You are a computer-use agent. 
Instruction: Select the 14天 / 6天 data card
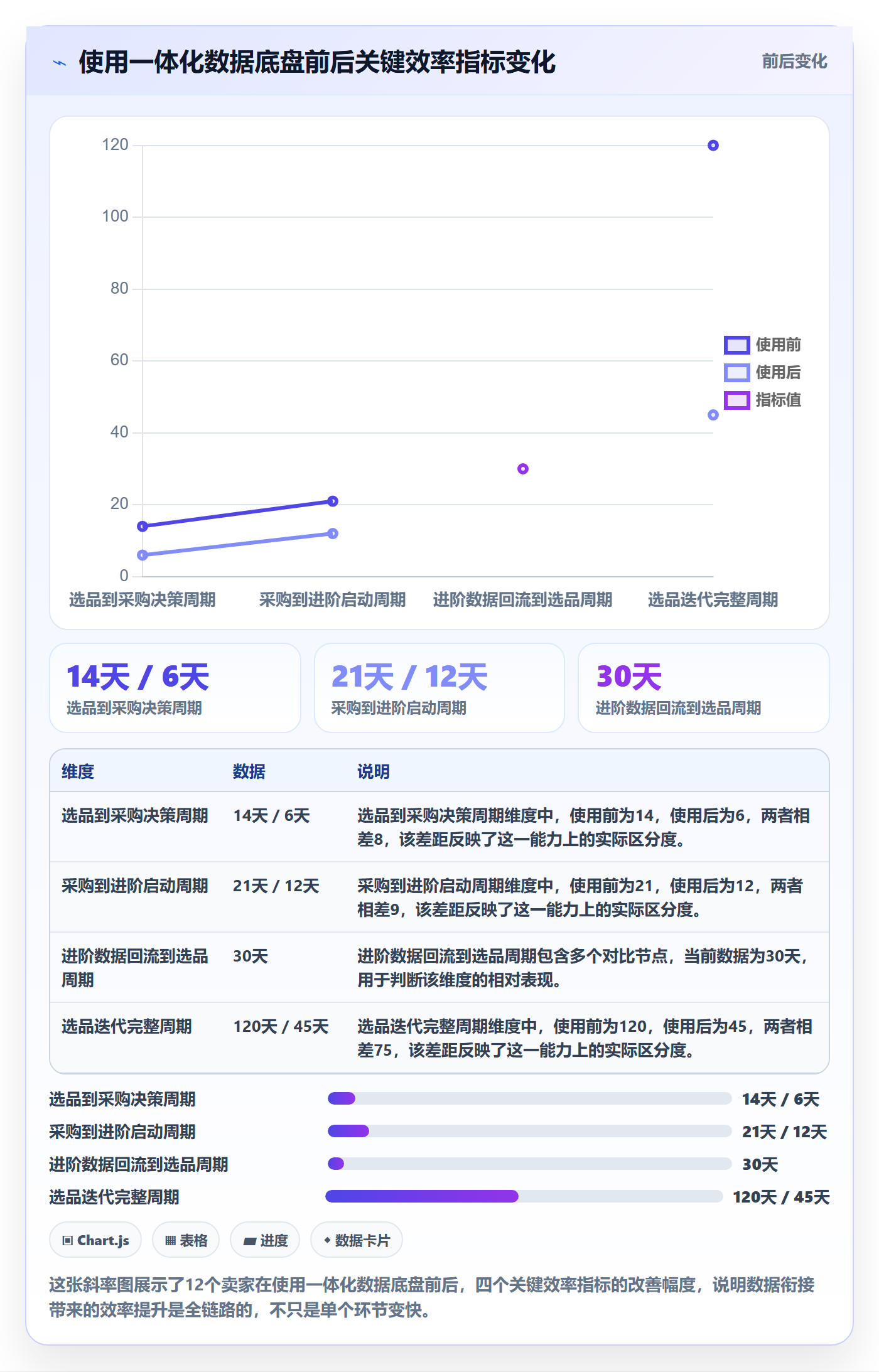tap(175, 688)
